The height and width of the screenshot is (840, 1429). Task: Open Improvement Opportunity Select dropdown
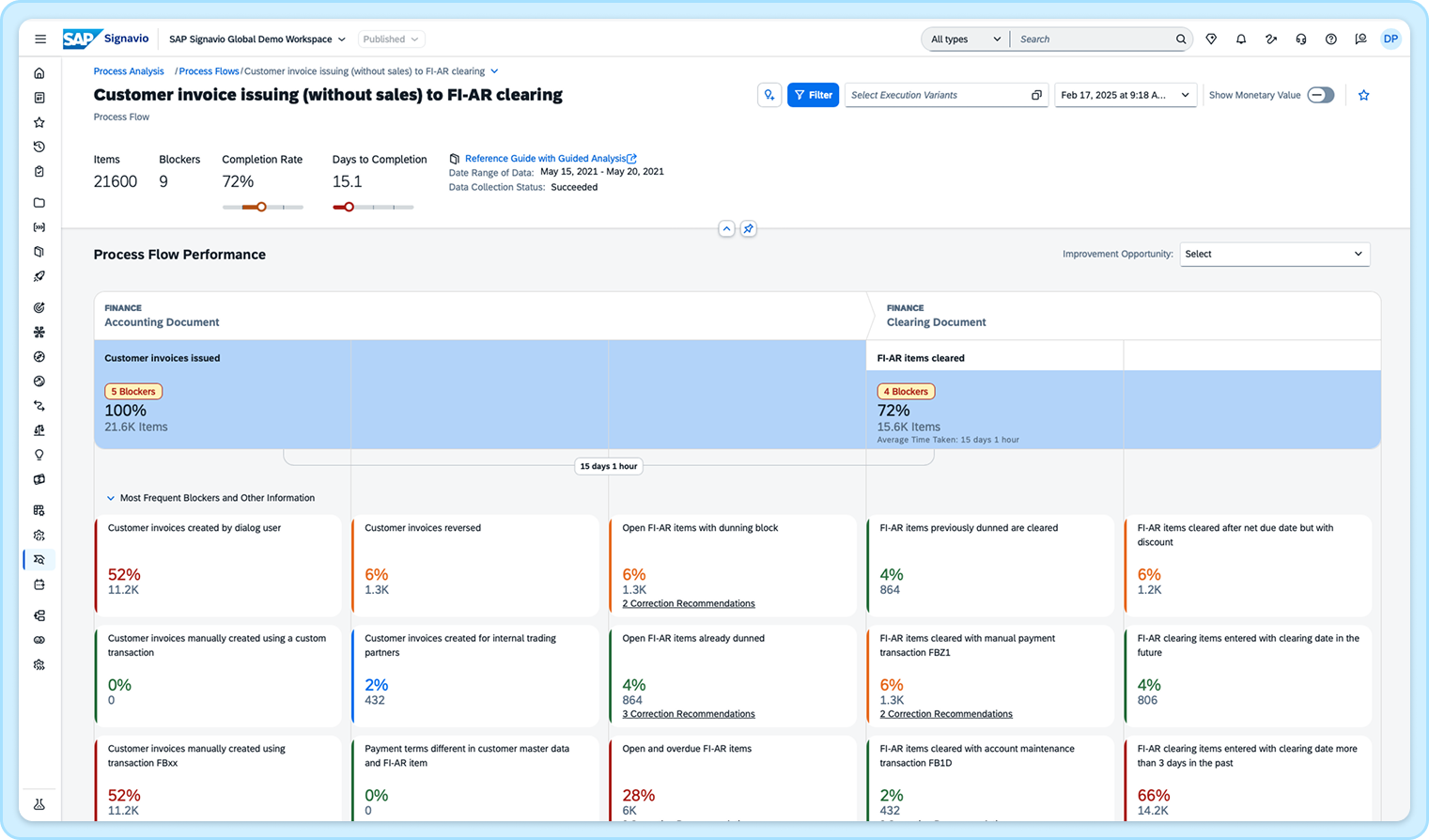pos(1274,254)
